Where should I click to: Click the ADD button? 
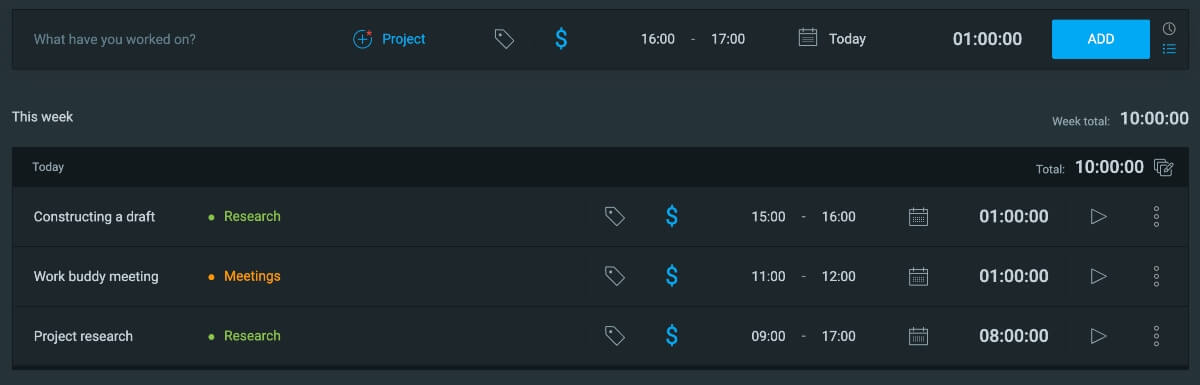(1101, 39)
